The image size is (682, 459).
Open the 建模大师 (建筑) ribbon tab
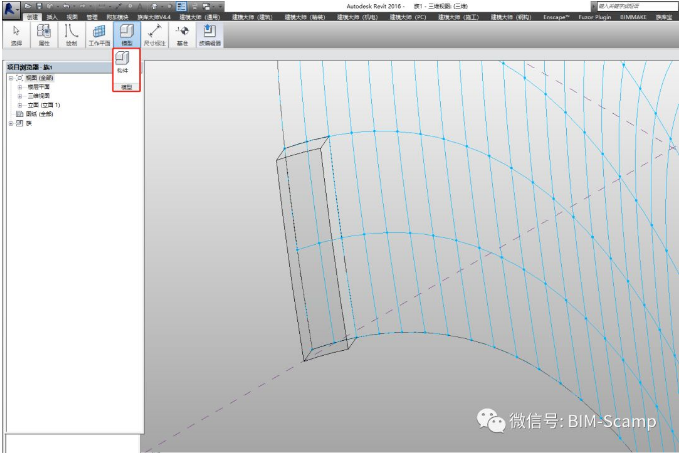[252, 17]
